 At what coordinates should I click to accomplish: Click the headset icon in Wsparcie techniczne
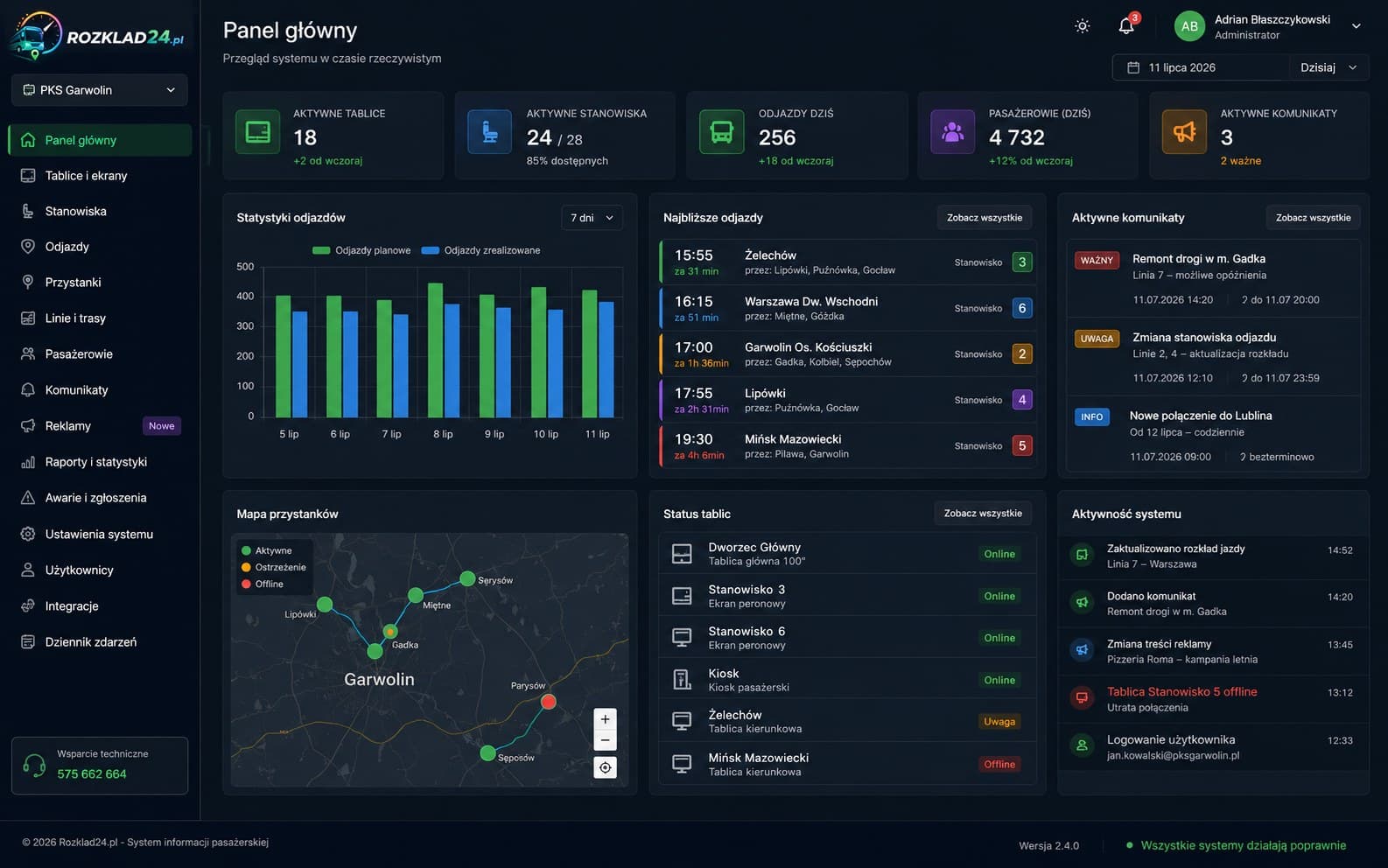tap(34, 766)
